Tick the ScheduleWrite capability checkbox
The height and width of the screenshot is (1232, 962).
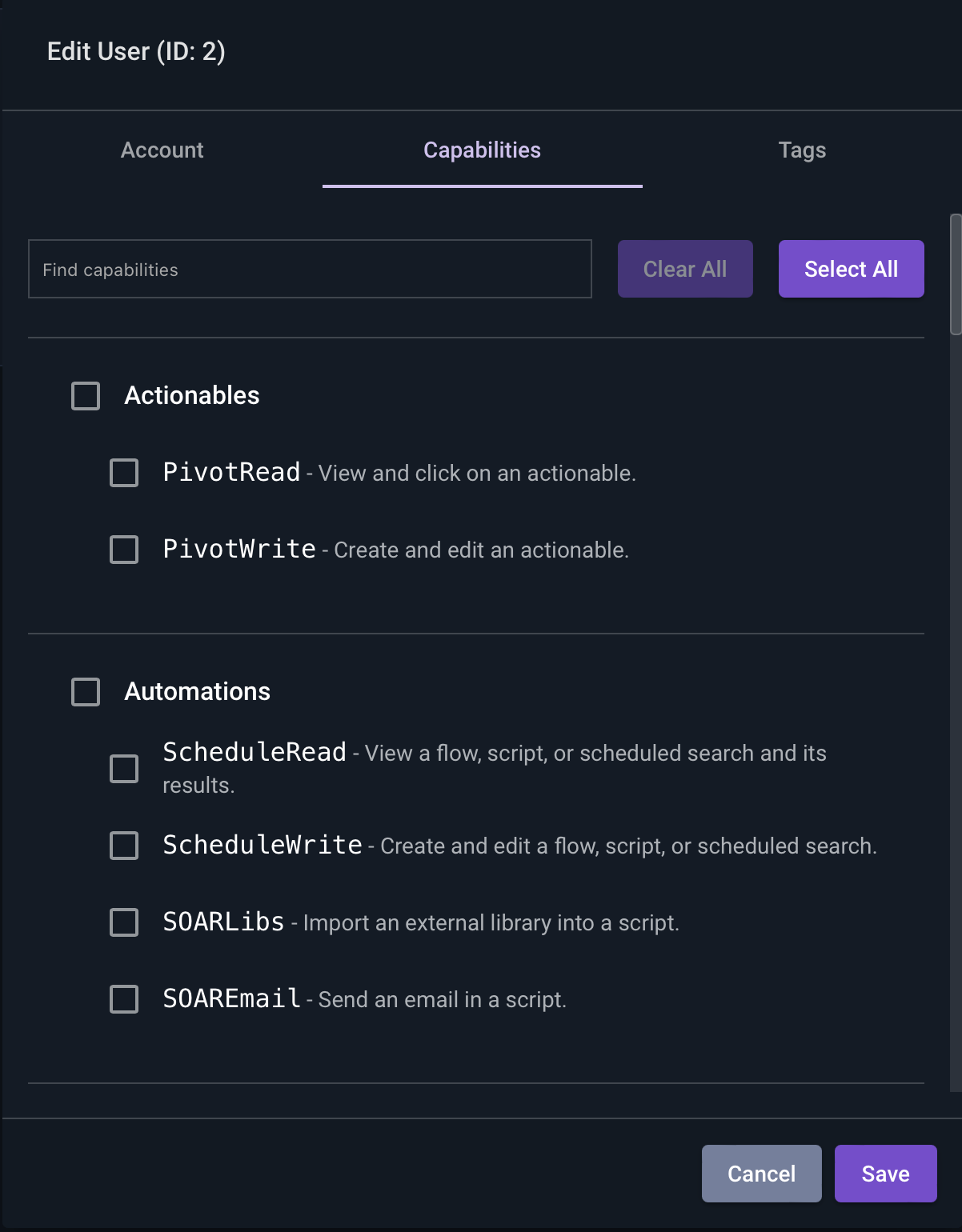(x=124, y=846)
